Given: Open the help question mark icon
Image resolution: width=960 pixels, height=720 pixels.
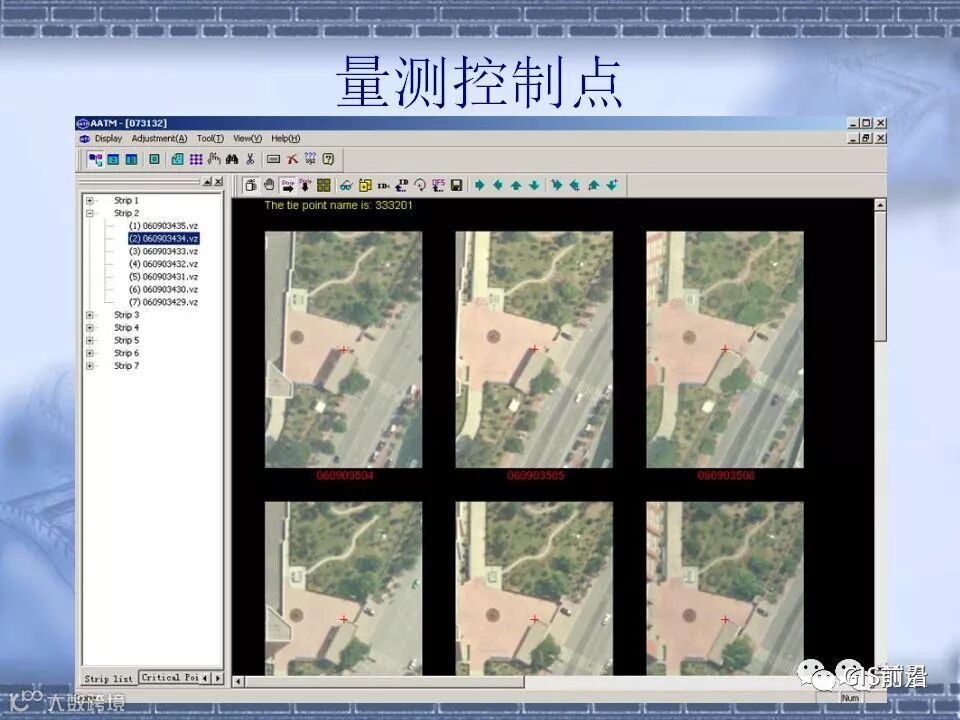Looking at the screenshot, I should 328,160.
